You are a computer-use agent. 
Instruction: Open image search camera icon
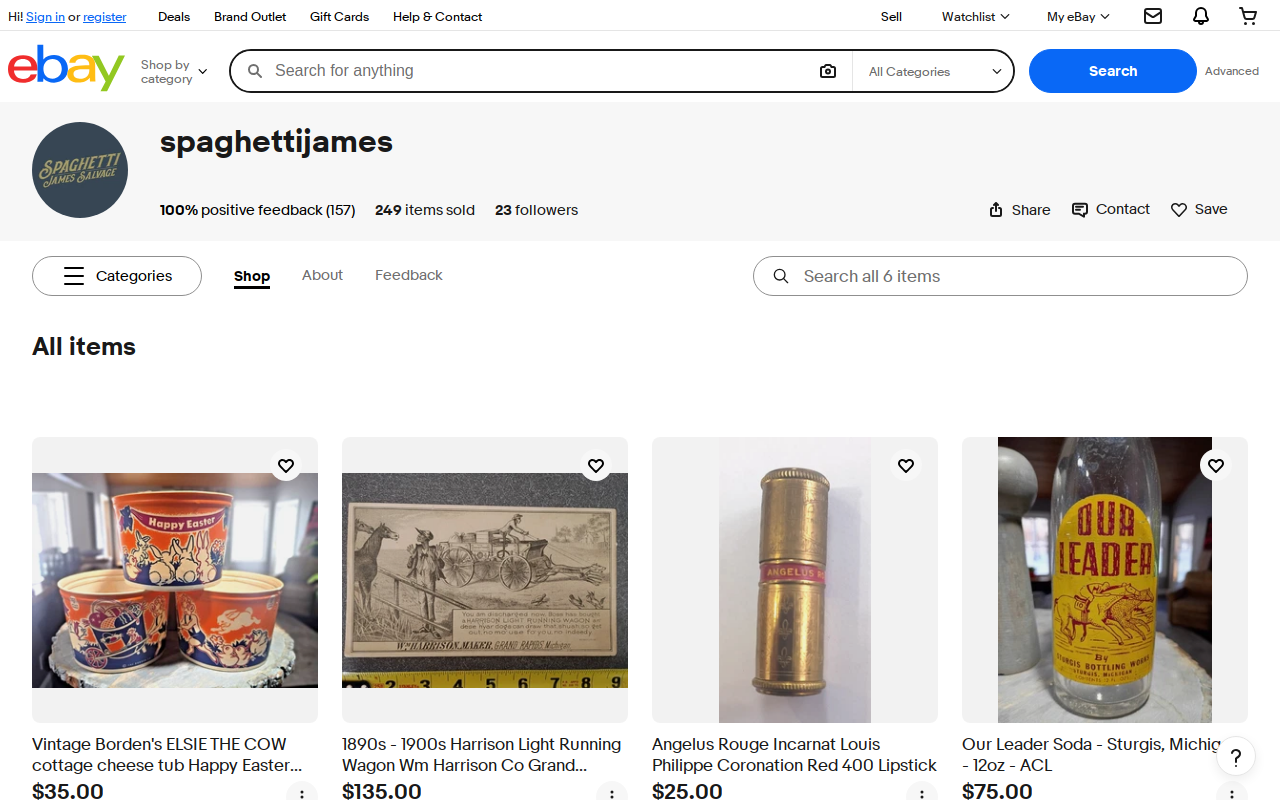(x=827, y=71)
